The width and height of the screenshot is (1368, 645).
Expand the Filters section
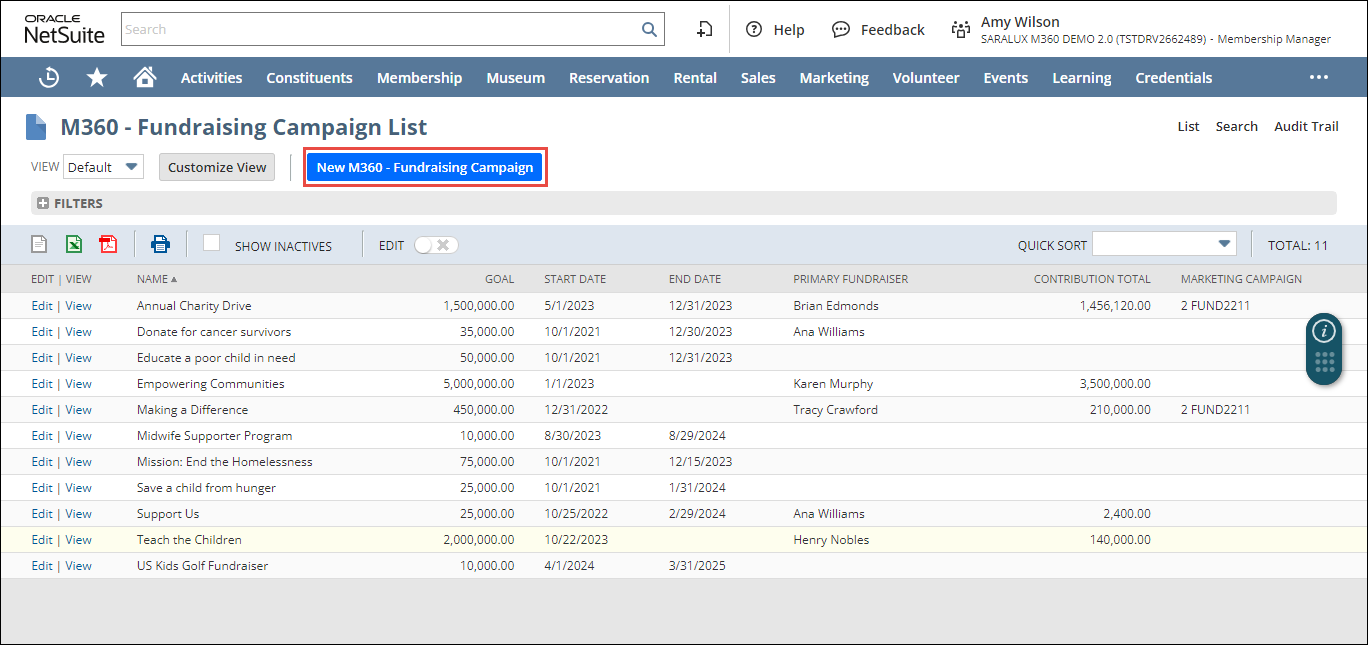(x=43, y=203)
